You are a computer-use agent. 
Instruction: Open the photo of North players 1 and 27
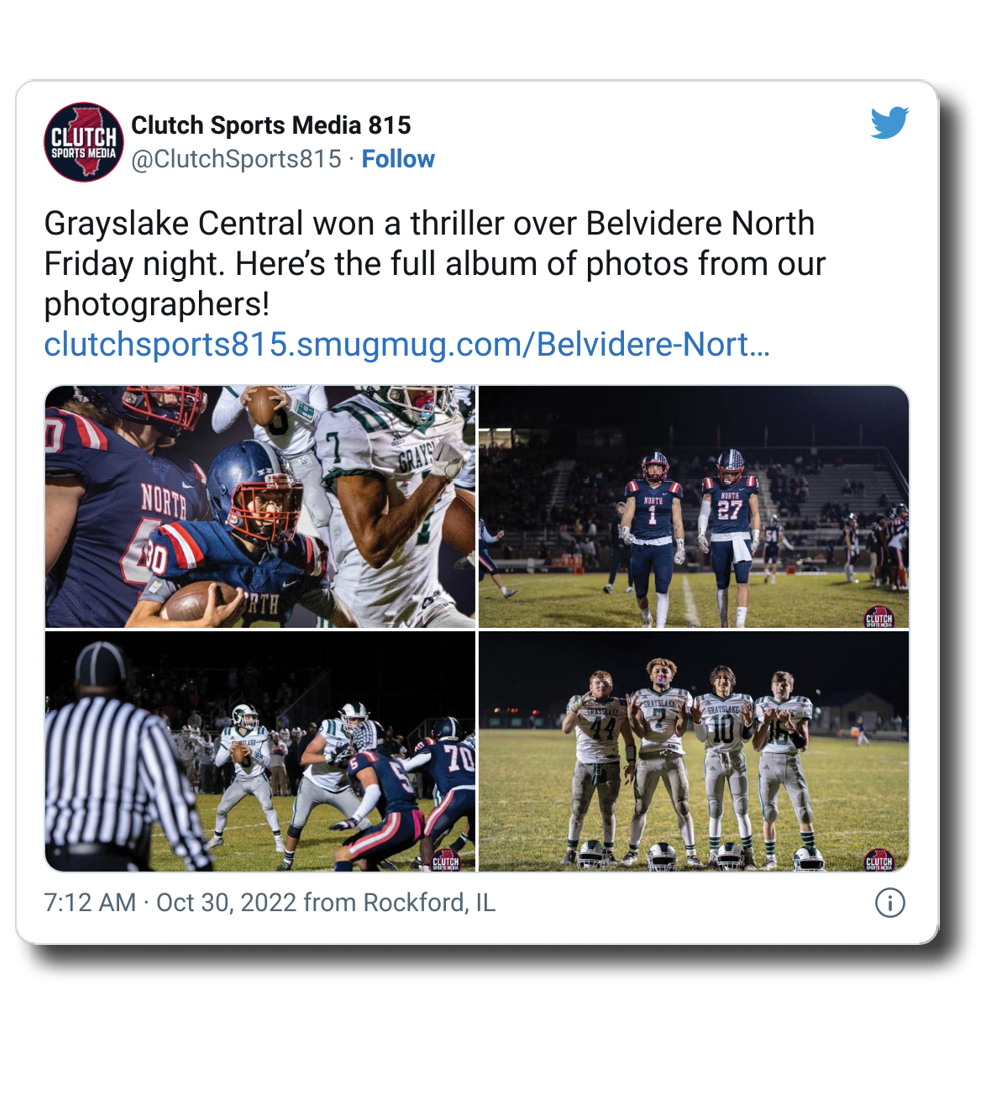[694, 506]
